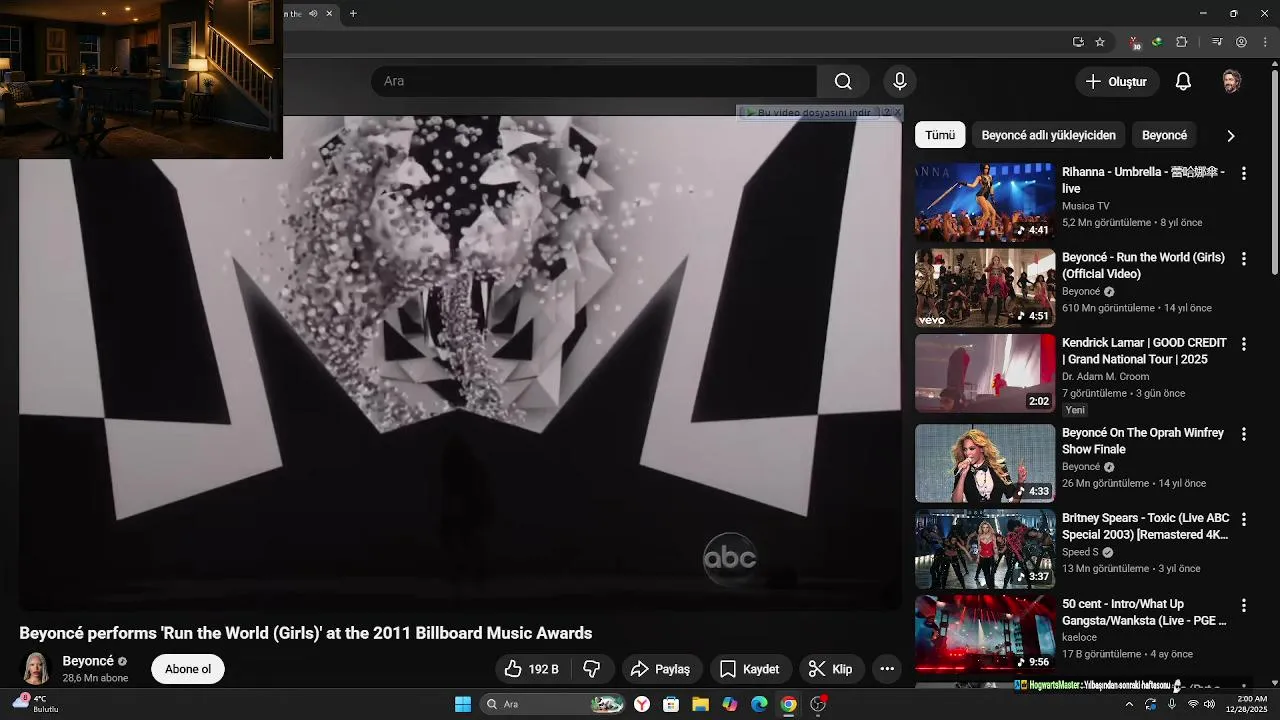Open Microsoft Store from taskbar
Image resolution: width=1280 pixels, height=720 pixels.
point(671,704)
